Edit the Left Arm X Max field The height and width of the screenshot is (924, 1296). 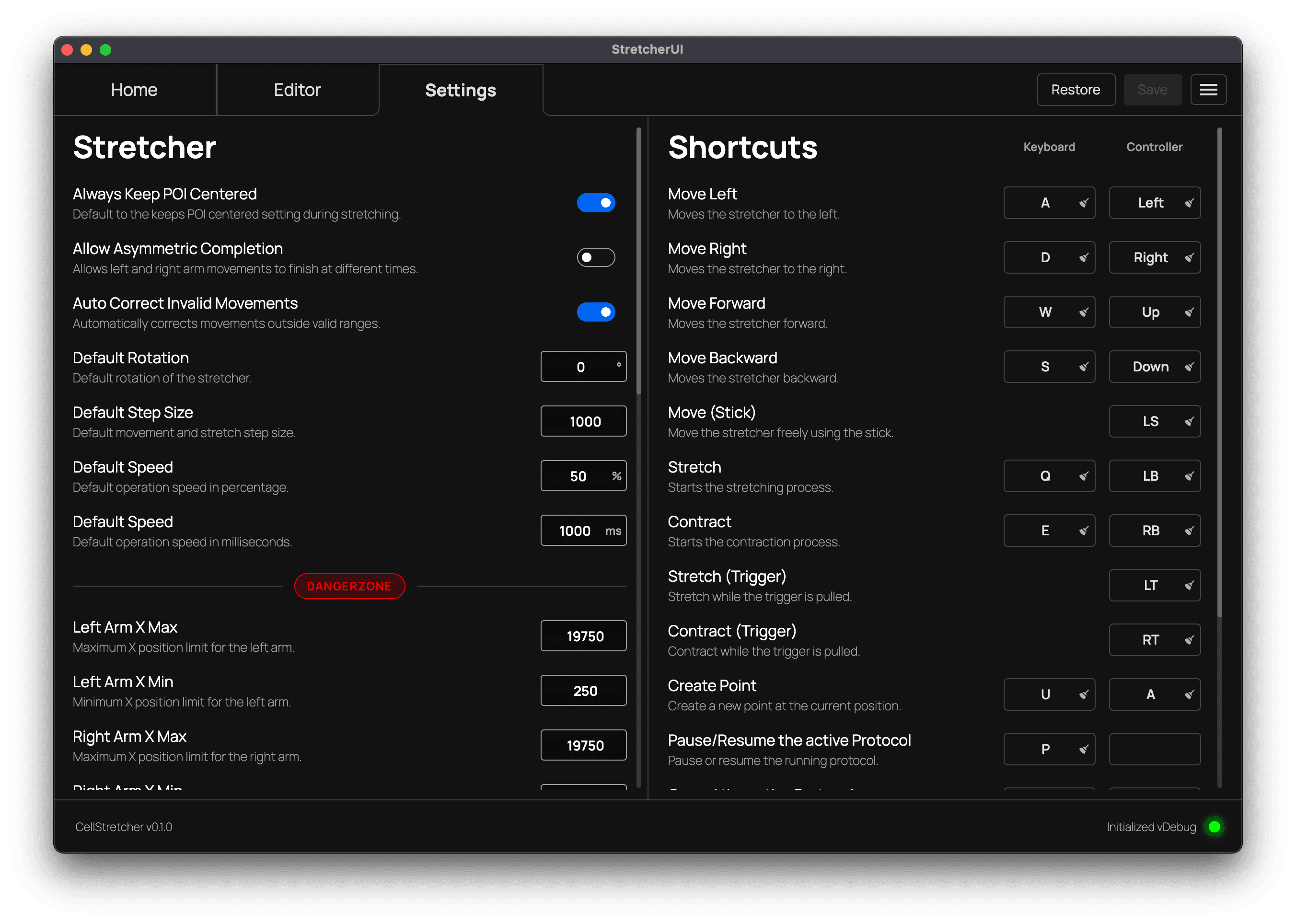click(x=583, y=636)
